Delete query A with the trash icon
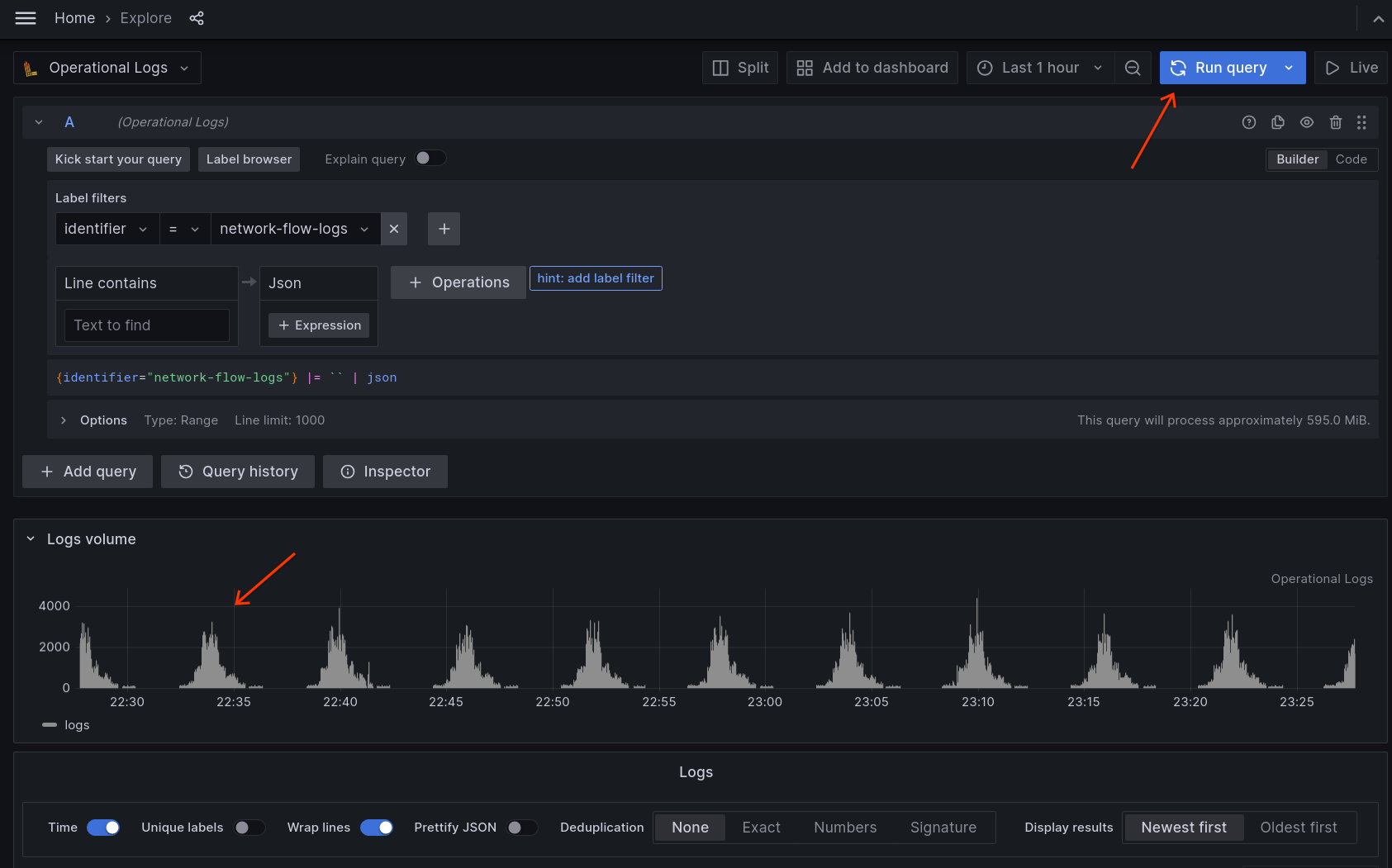Image resolution: width=1392 pixels, height=868 pixels. click(x=1336, y=121)
